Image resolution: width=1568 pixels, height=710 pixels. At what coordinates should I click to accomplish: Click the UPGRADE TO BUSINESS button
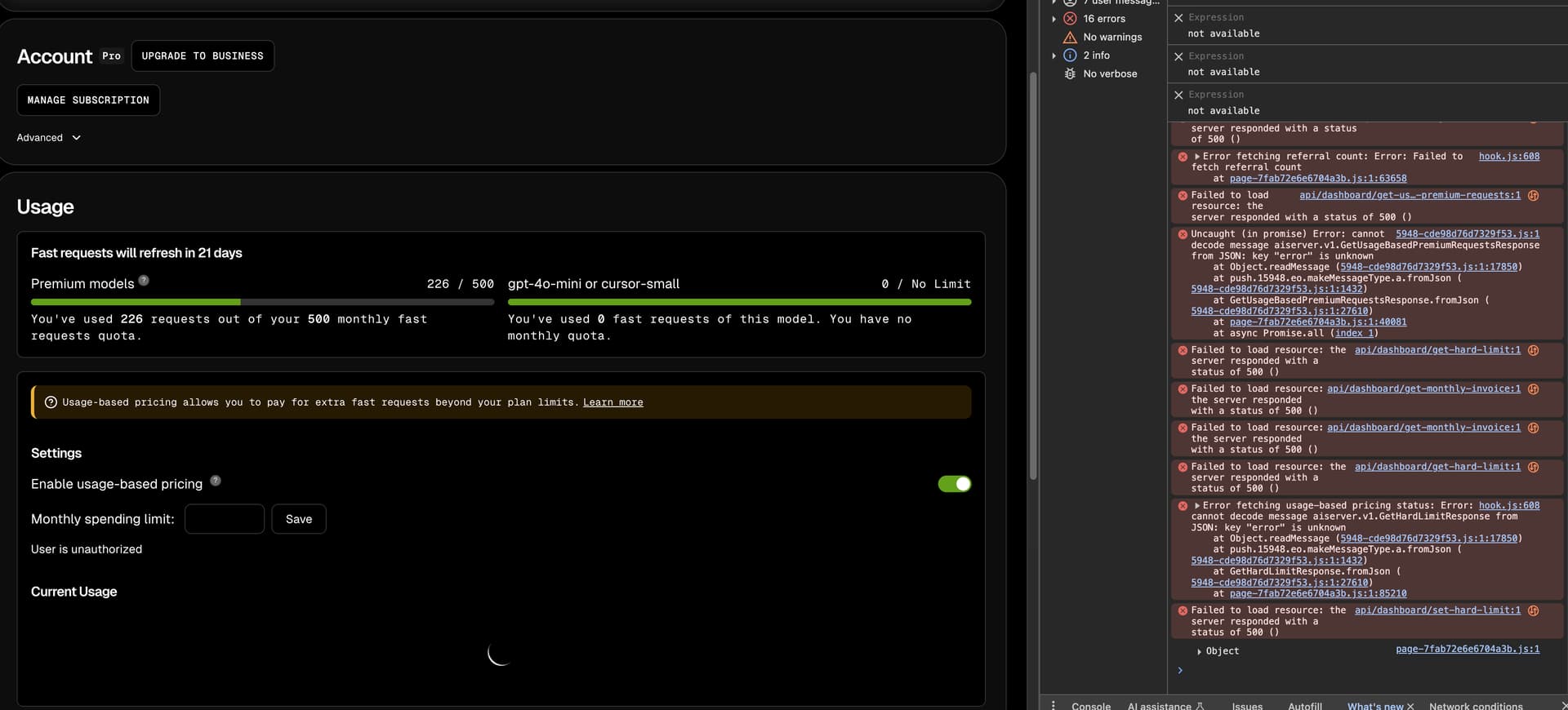203,56
